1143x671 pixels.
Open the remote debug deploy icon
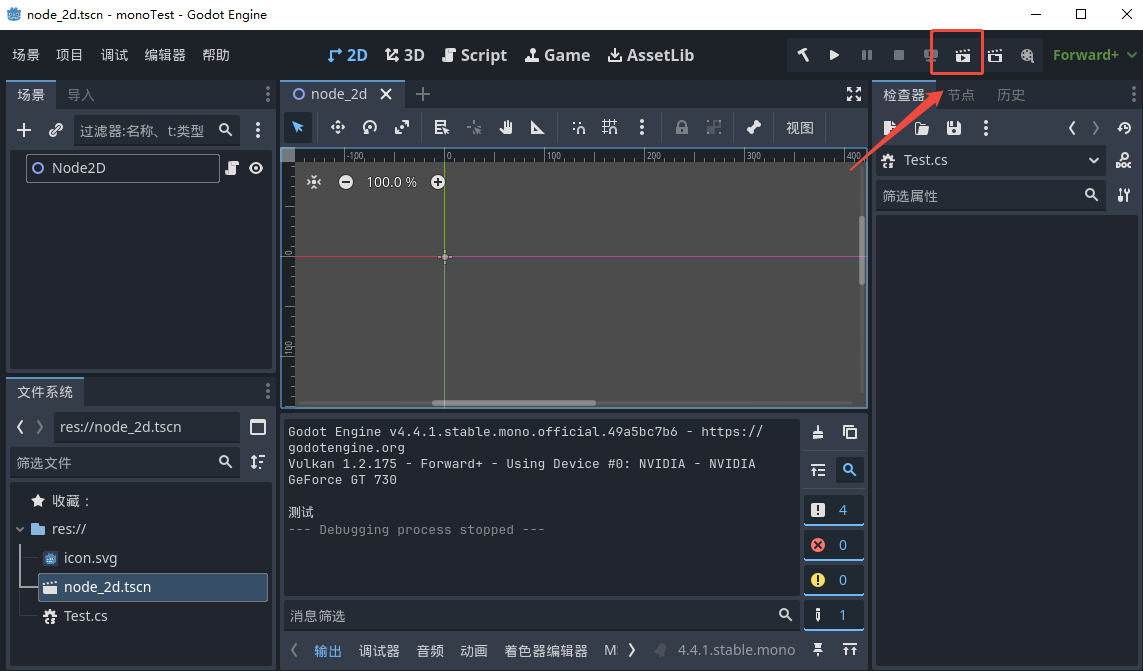(x=931, y=55)
